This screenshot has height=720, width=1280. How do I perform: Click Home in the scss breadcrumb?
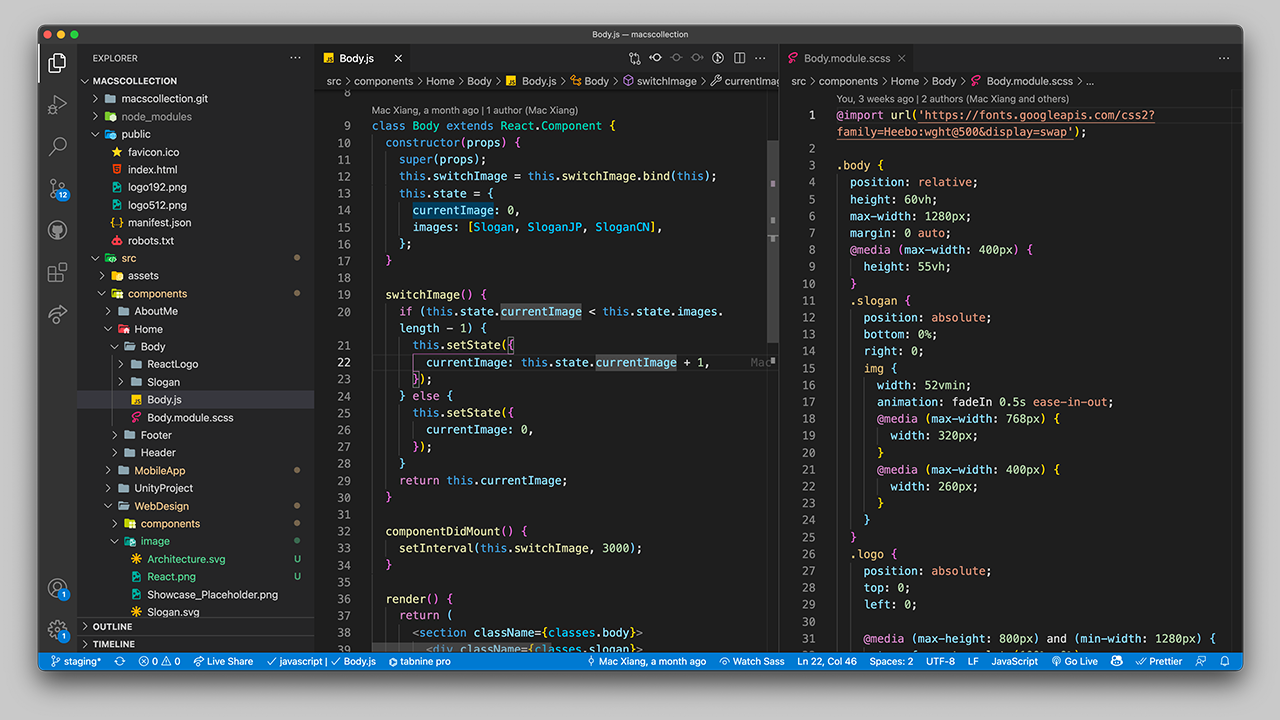coord(905,81)
